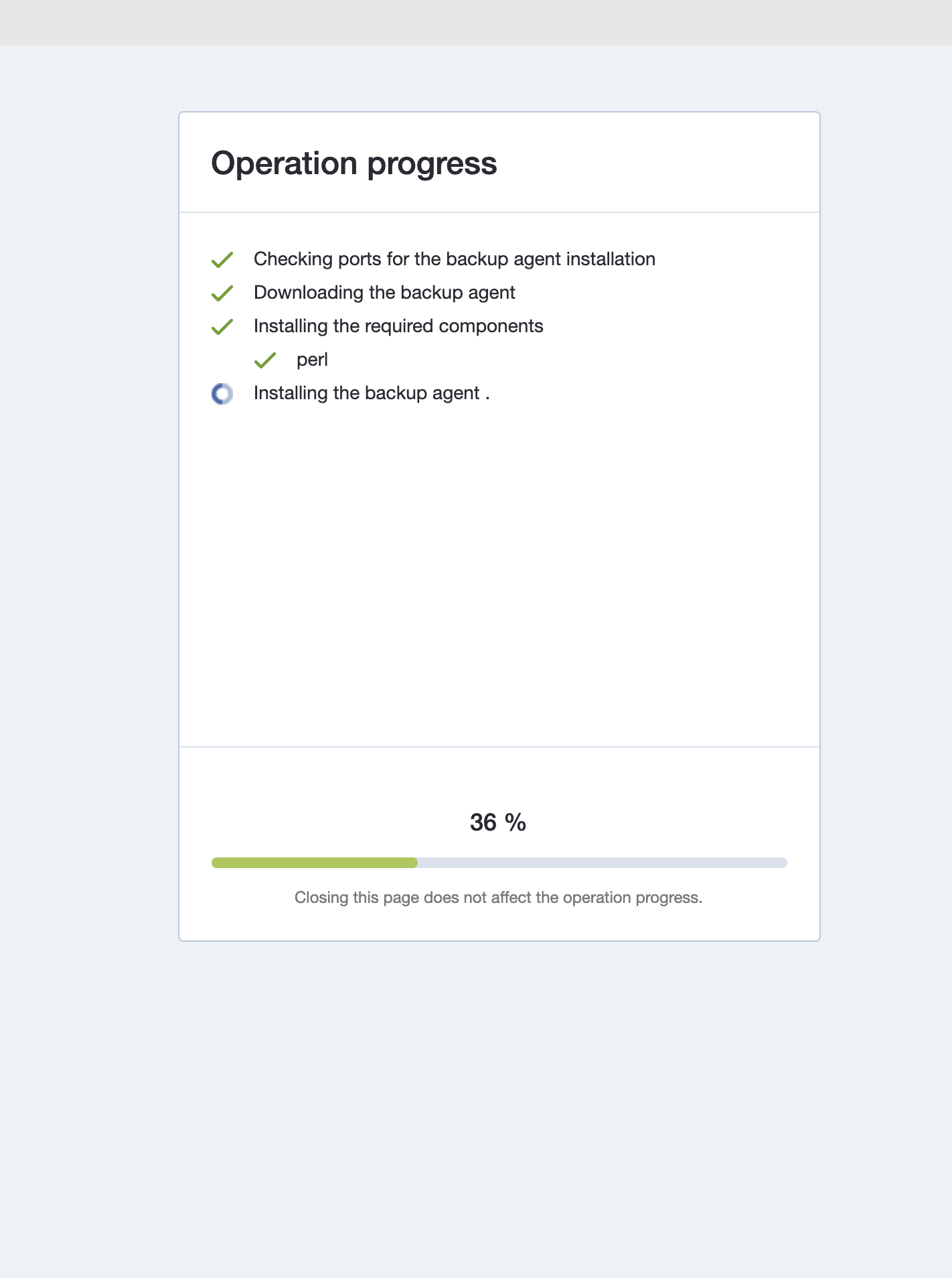This screenshot has height=1278, width=952.
Task: Click the Downloading the backup agent entry
Action: [x=384, y=293]
